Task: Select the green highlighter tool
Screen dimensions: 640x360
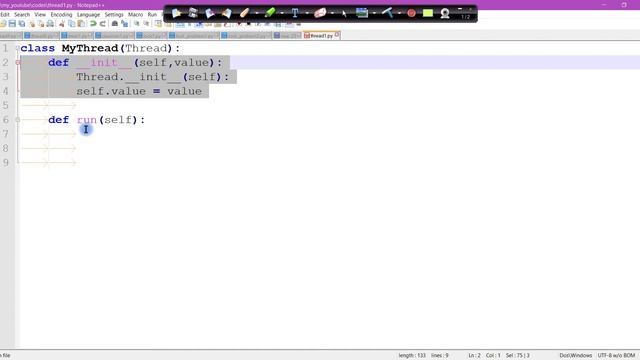Action: tap(269, 13)
